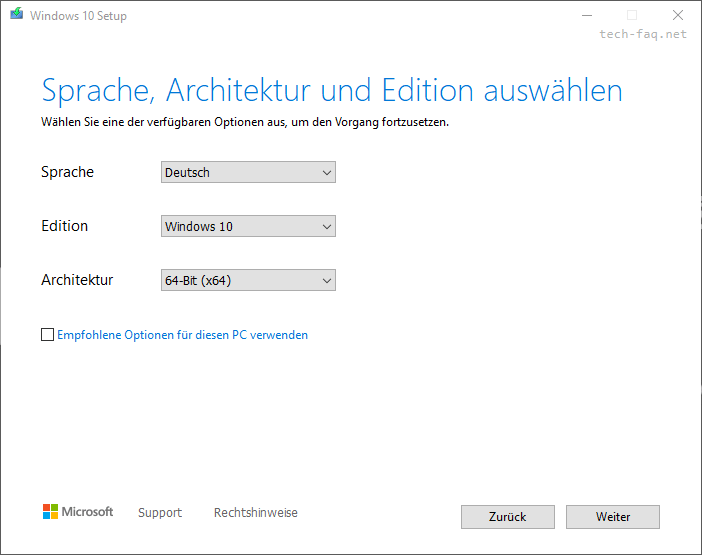Click the 'Windows 10 Setup' title text
Viewport: 702px width, 555px height.
coord(78,16)
